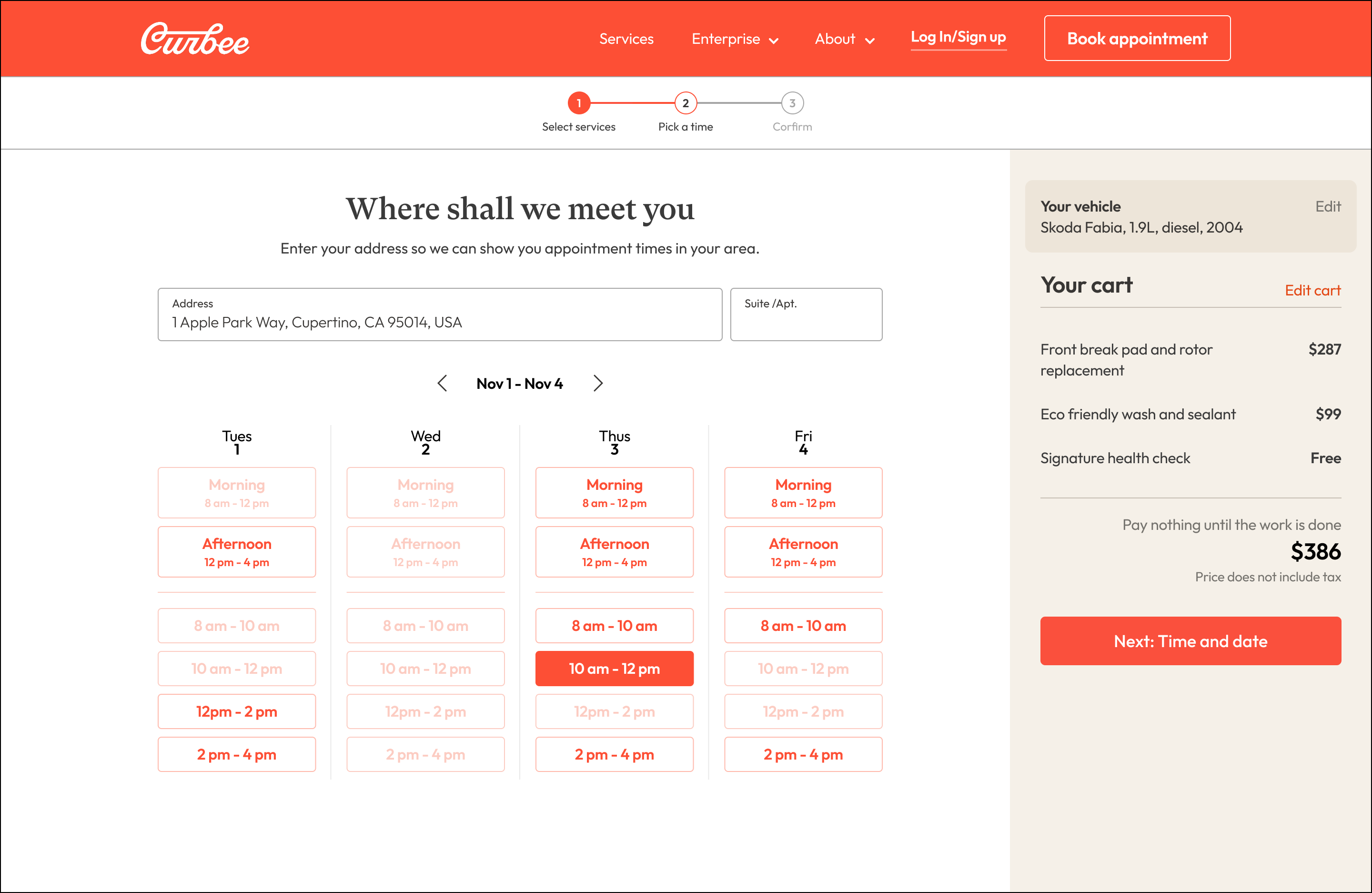The width and height of the screenshot is (1372, 893).
Task: Click Eco friendly wash and sealant item
Action: tap(1137, 414)
